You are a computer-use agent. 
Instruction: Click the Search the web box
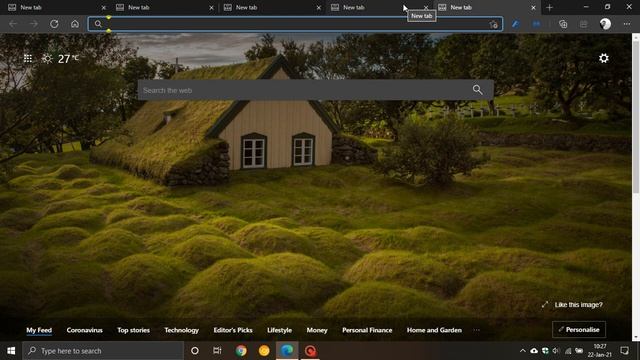click(315, 90)
